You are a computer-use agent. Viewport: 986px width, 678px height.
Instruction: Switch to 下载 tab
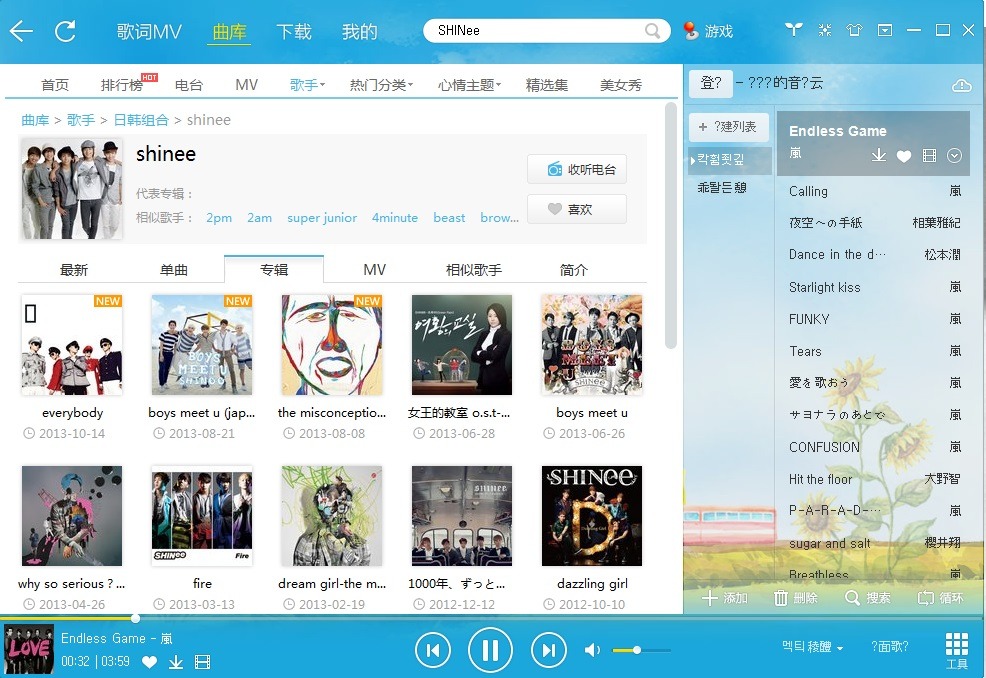(294, 31)
